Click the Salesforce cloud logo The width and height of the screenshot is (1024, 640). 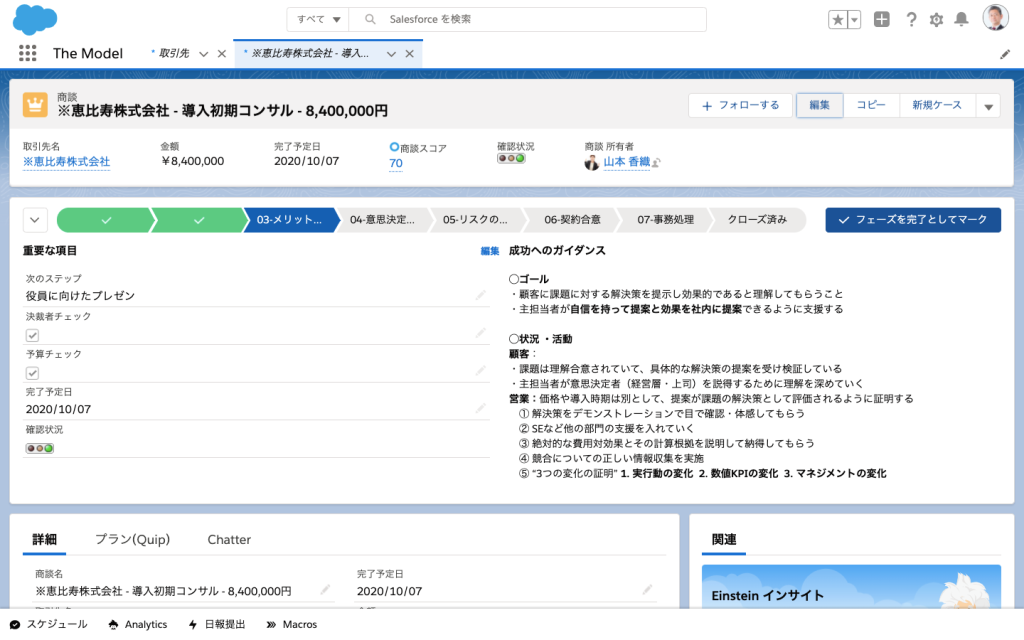point(36,19)
